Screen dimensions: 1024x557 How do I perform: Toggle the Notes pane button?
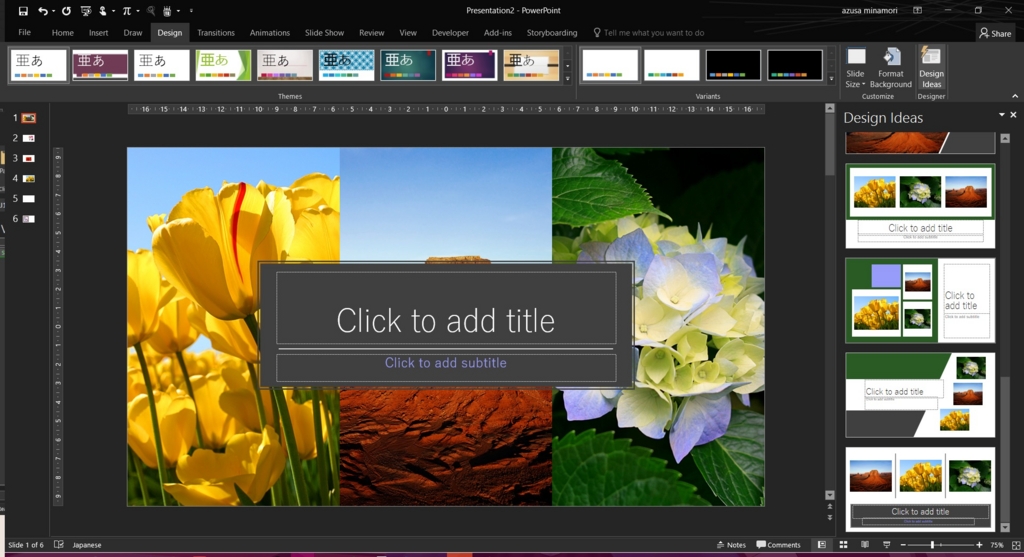(x=731, y=545)
